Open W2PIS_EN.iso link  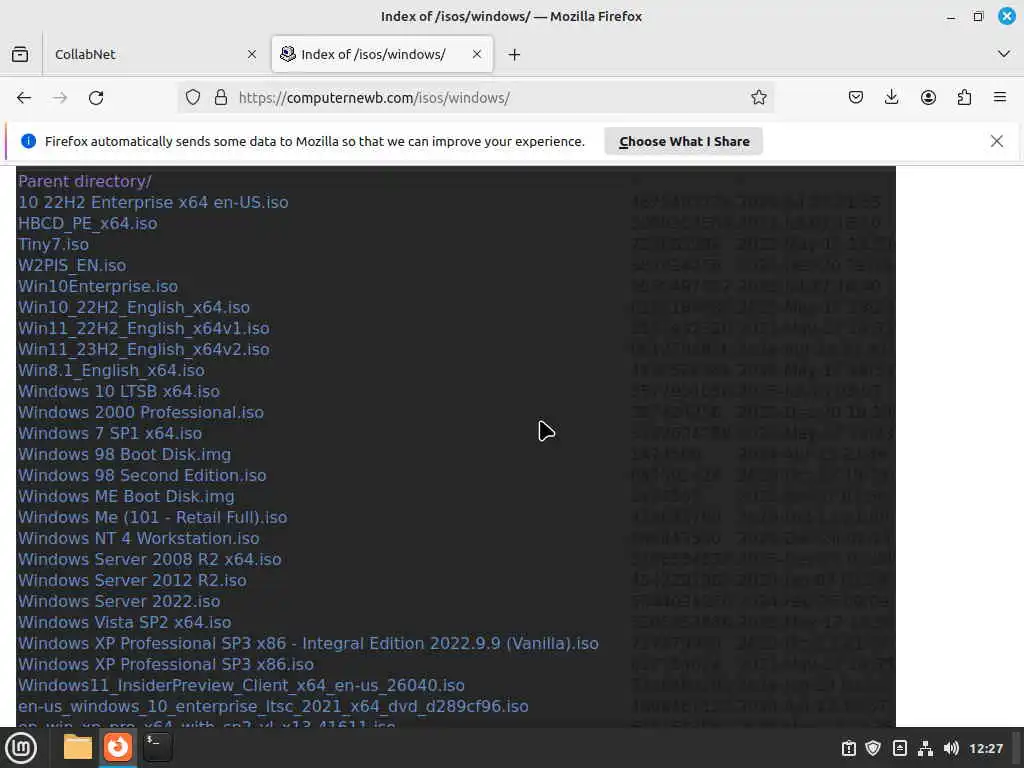(72, 265)
